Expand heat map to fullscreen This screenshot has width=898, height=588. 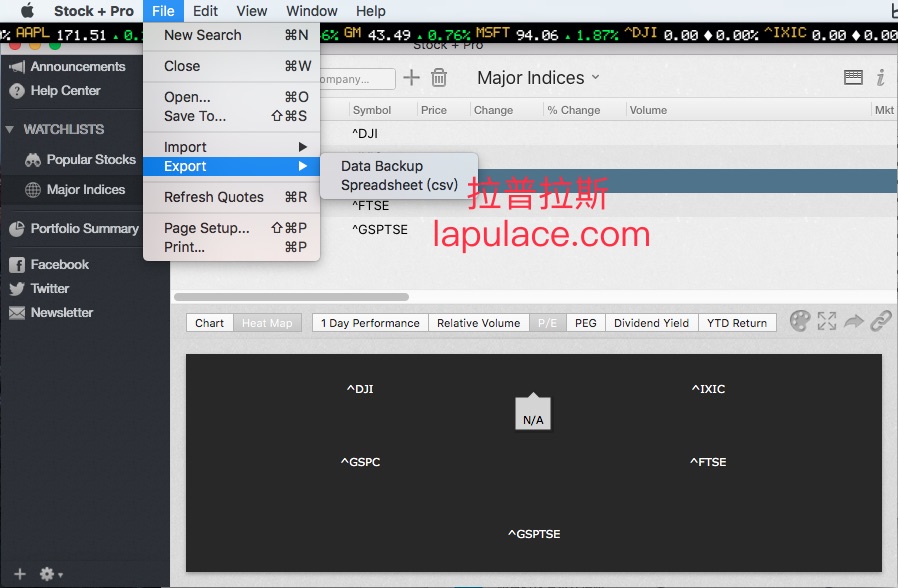(826, 321)
